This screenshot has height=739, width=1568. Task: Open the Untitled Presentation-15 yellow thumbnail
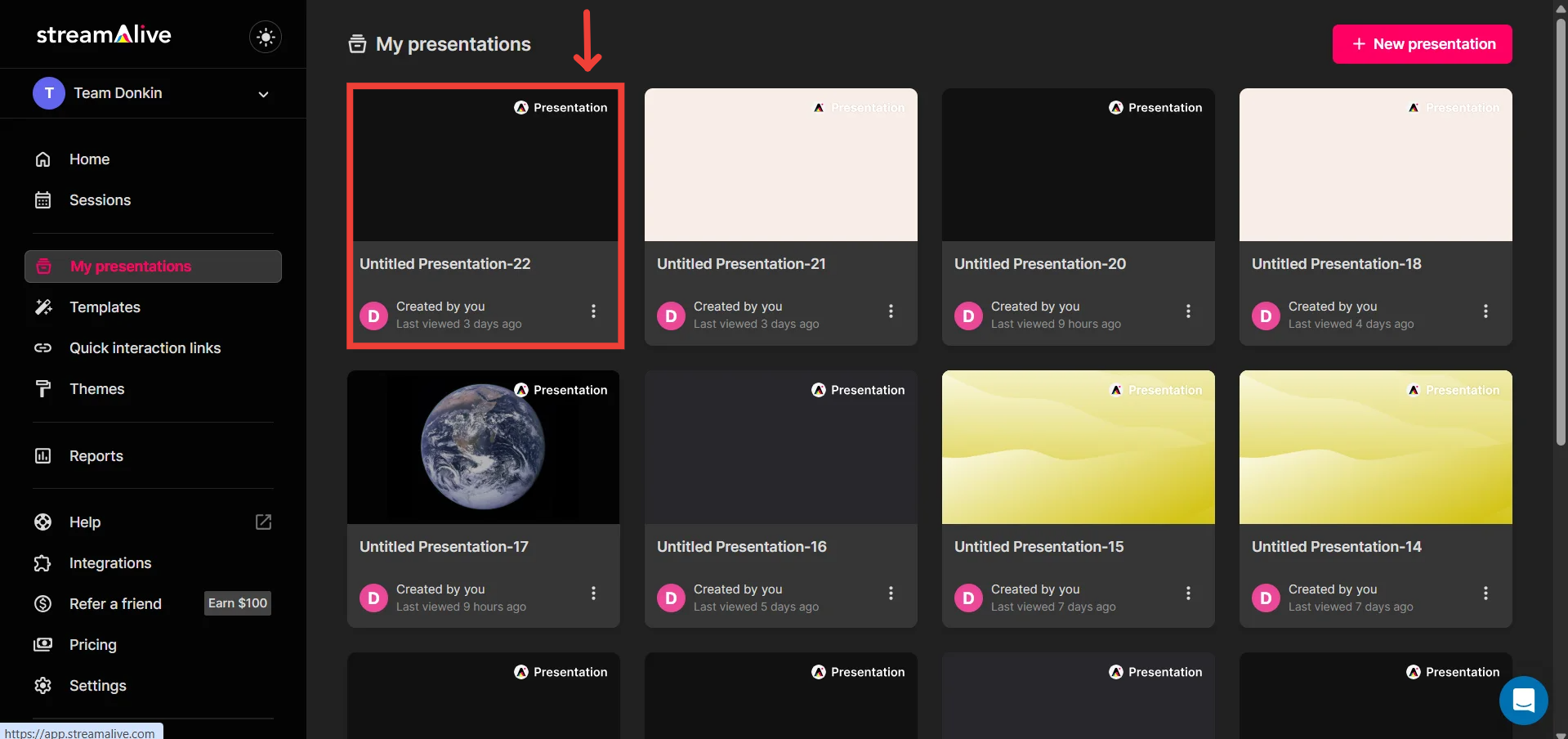(1078, 447)
